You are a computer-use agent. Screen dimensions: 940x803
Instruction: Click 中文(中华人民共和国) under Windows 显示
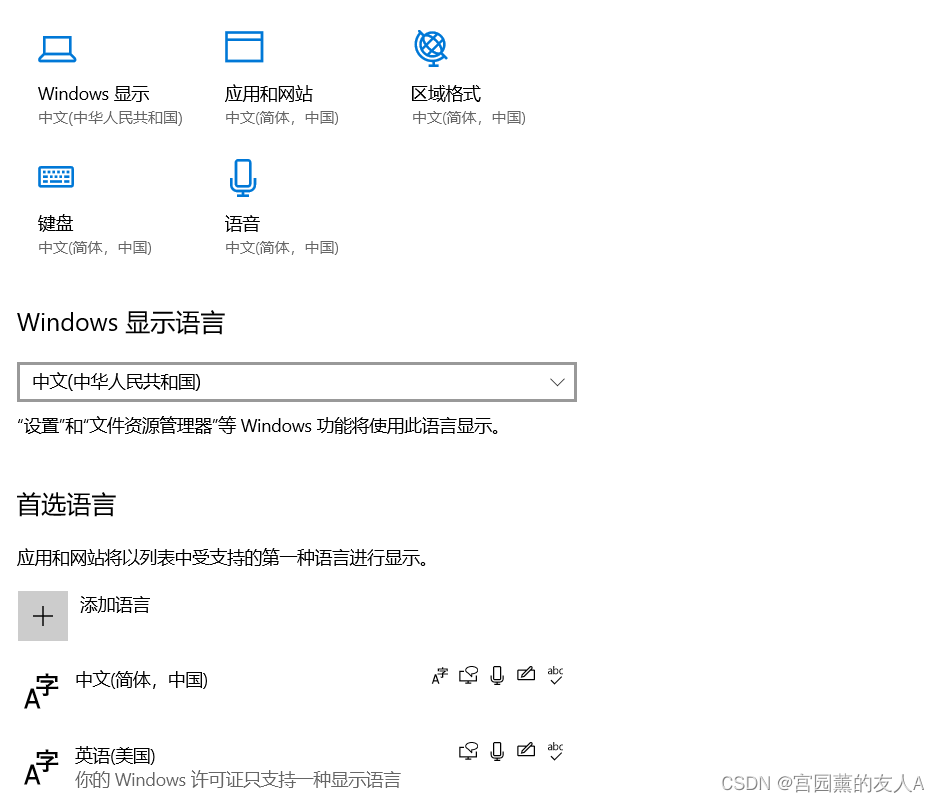click(x=110, y=118)
